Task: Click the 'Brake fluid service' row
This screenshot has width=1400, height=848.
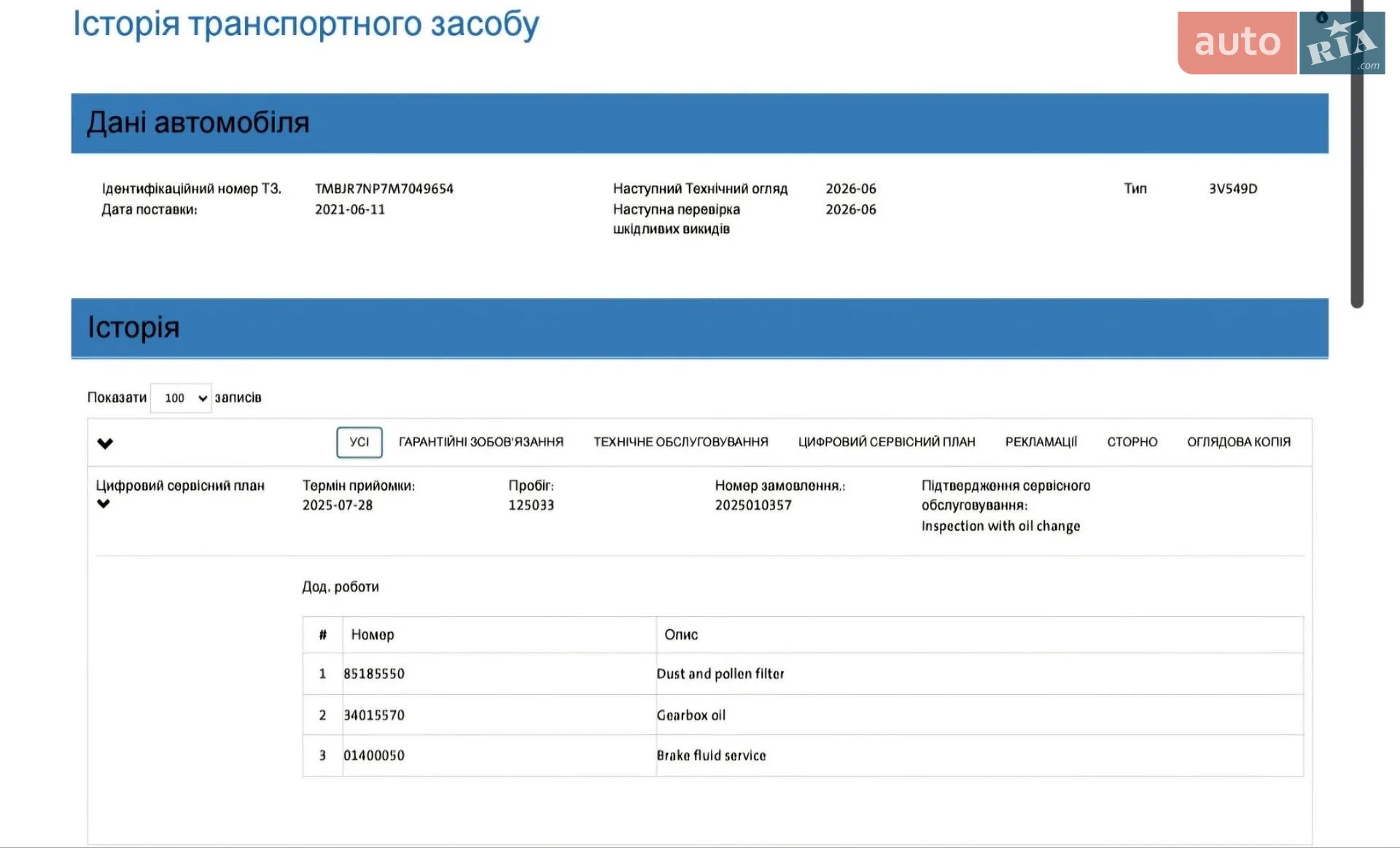Action: click(x=803, y=755)
